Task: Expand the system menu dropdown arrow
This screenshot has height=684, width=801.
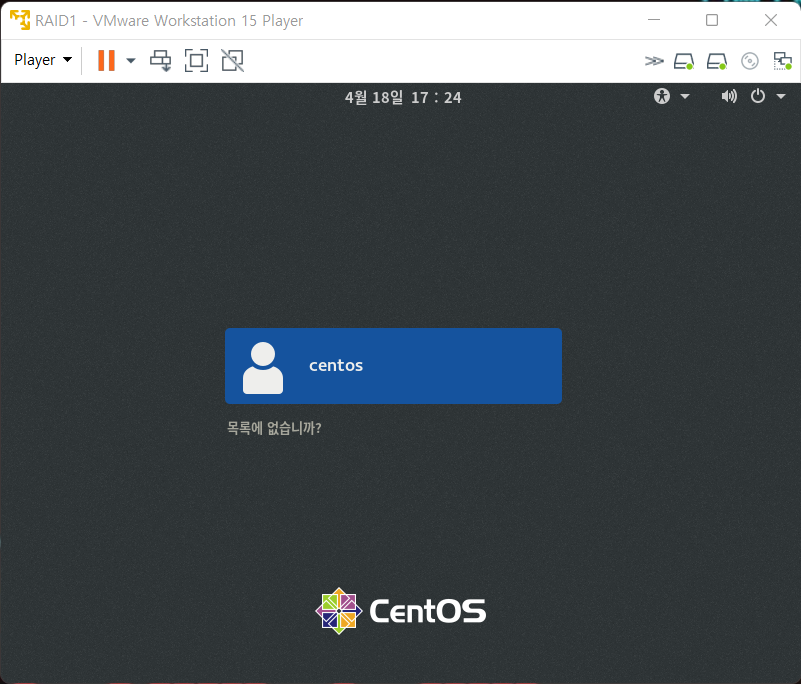Action: coord(781,96)
